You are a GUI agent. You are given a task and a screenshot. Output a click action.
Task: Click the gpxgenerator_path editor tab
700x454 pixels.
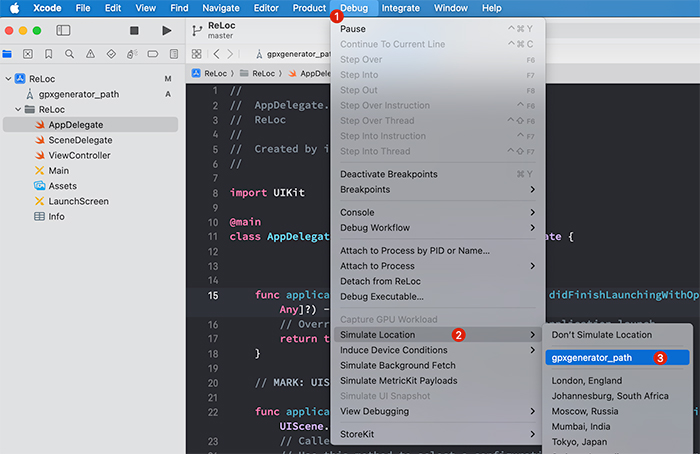tap(293, 54)
